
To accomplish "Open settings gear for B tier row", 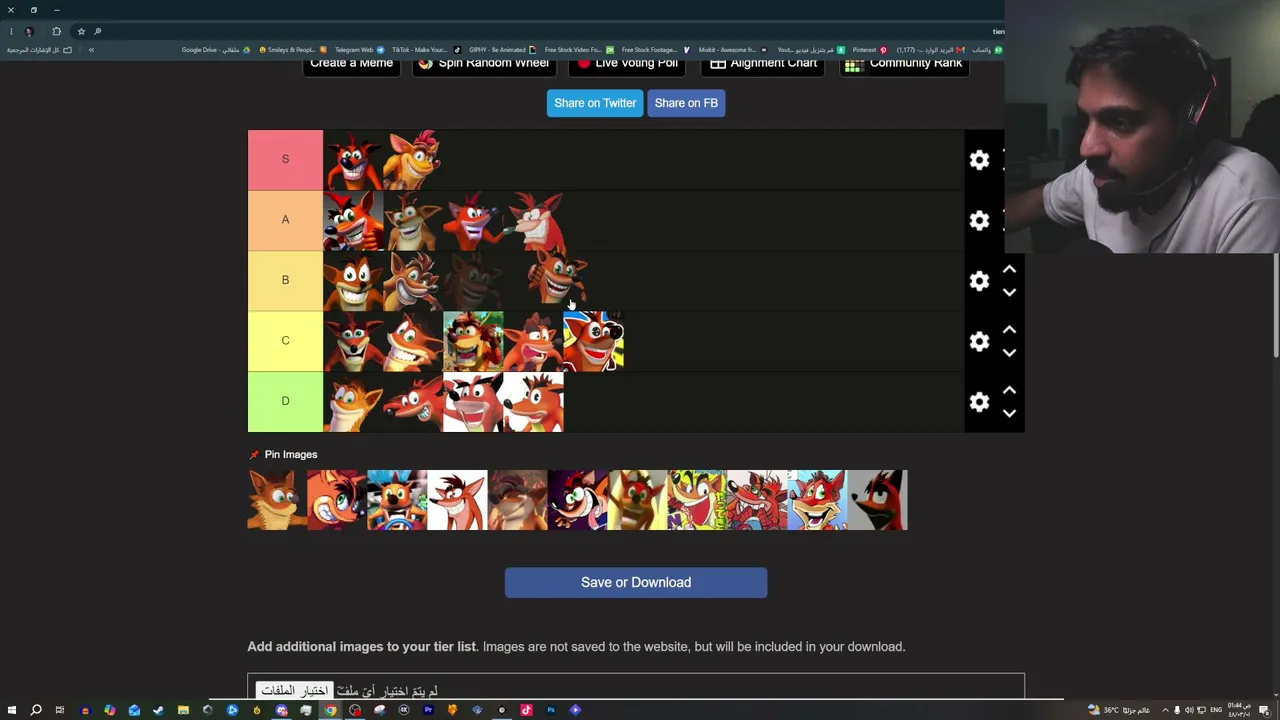I will click(x=979, y=281).
